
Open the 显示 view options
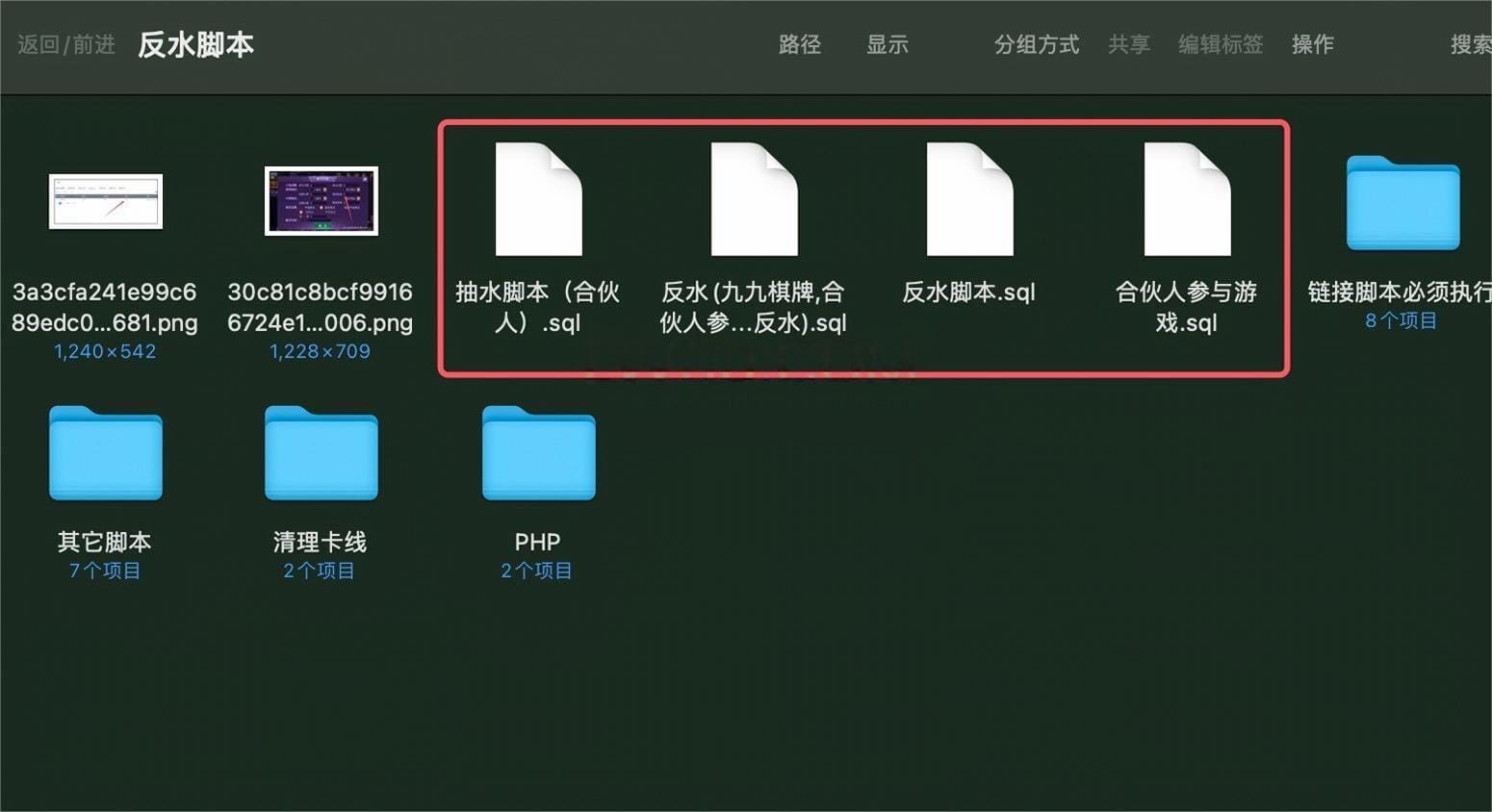tap(887, 44)
